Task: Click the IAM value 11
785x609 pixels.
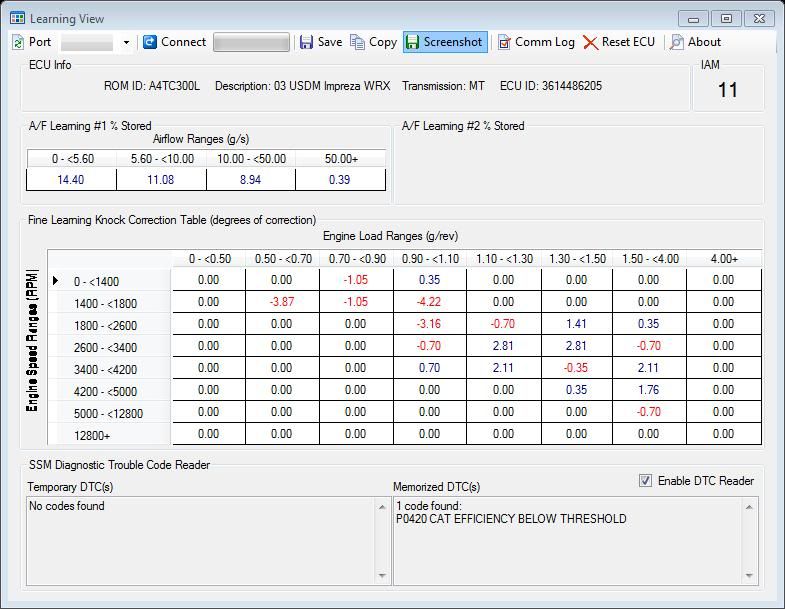Action: pos(728,90)
